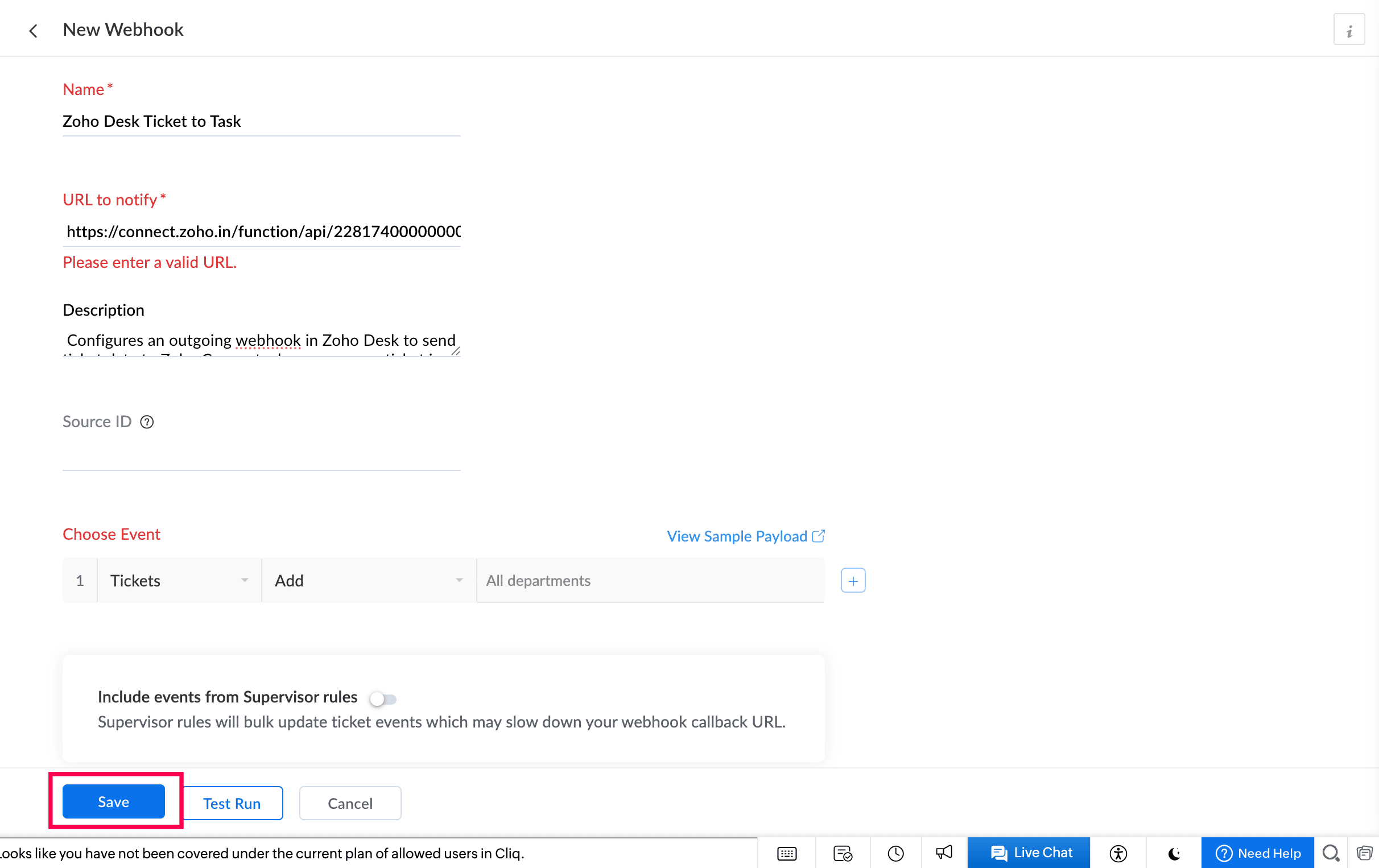Click the Cliq plan notice text
The width and height of the screenshot is (1379, 868).
click(x=262, y=853)
